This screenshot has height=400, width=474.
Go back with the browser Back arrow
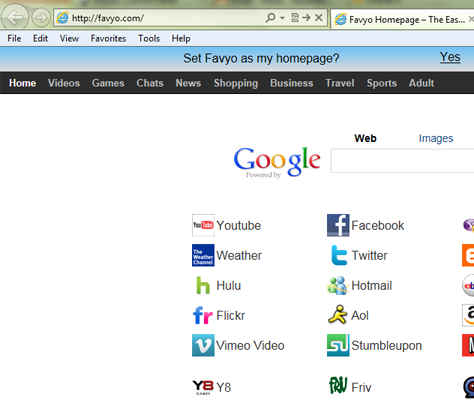[x=14, y=16]
